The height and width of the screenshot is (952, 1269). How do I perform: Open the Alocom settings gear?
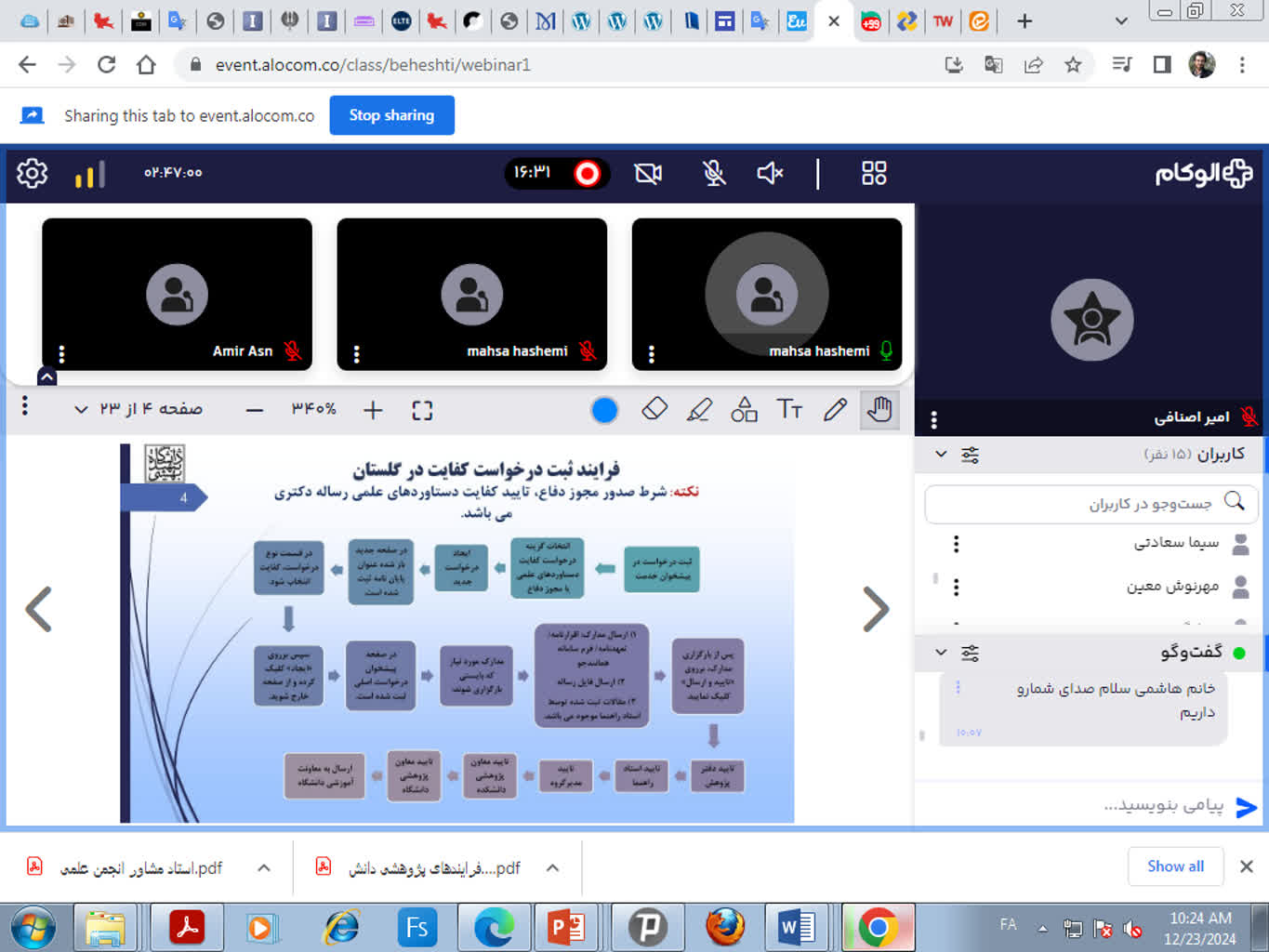click(32, 173)
